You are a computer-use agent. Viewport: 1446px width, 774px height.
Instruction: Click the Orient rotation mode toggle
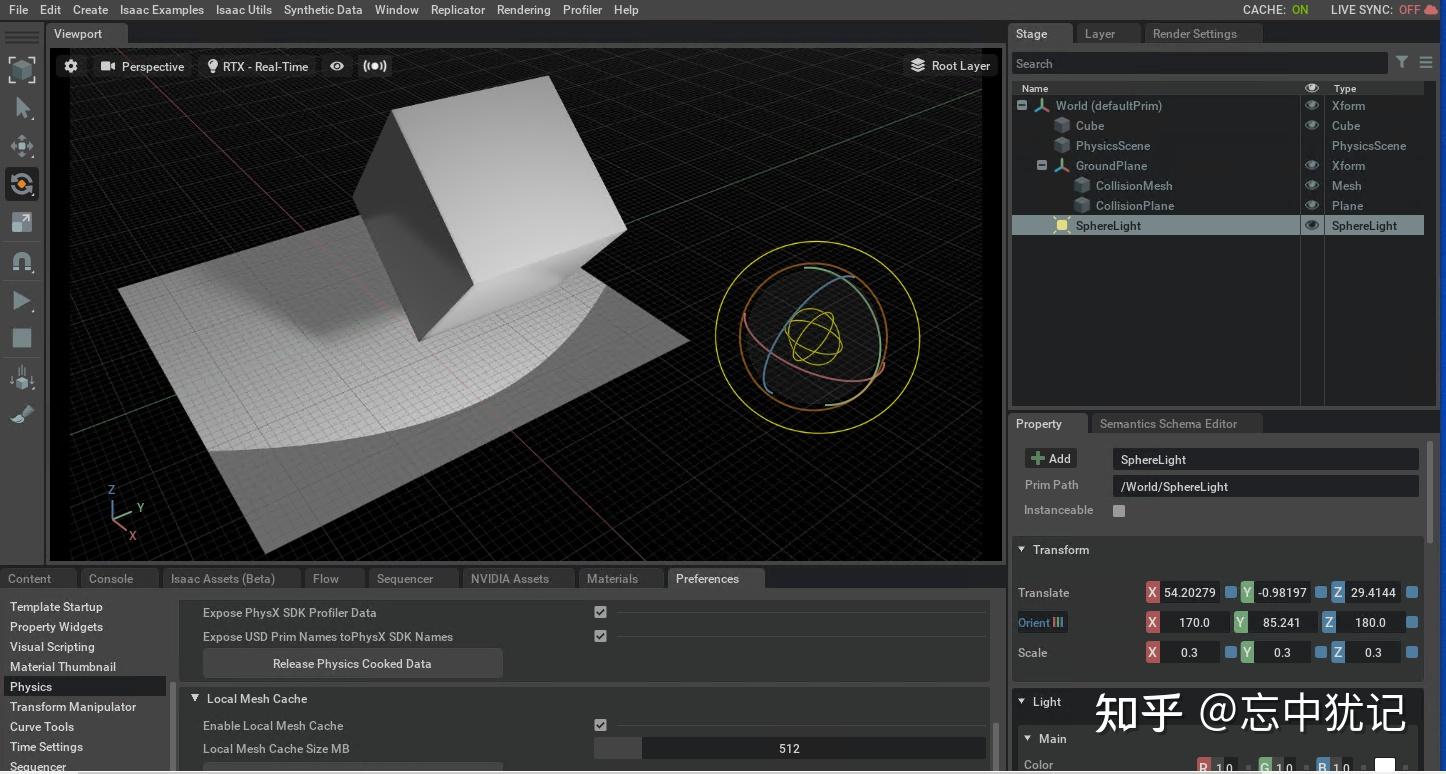(x=1042, y=622)
